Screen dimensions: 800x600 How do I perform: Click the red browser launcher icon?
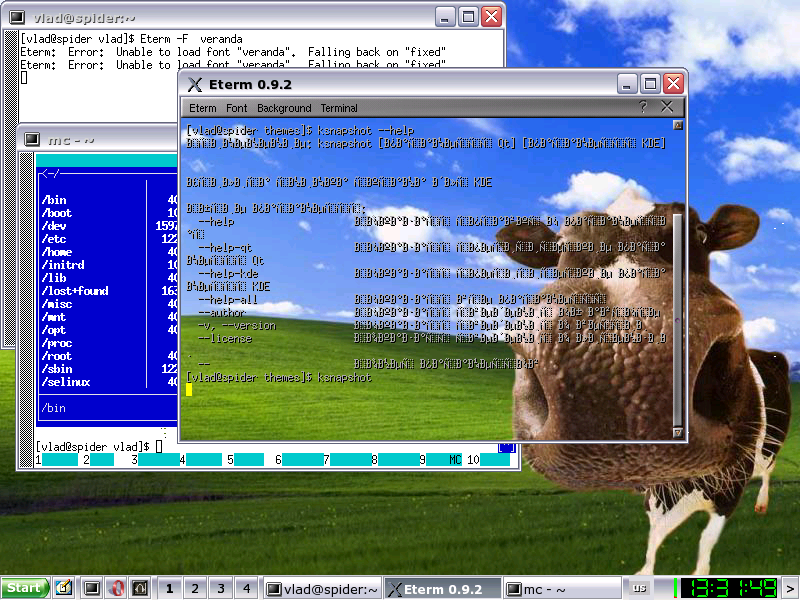pyautogui.click(x=116, y=588)
